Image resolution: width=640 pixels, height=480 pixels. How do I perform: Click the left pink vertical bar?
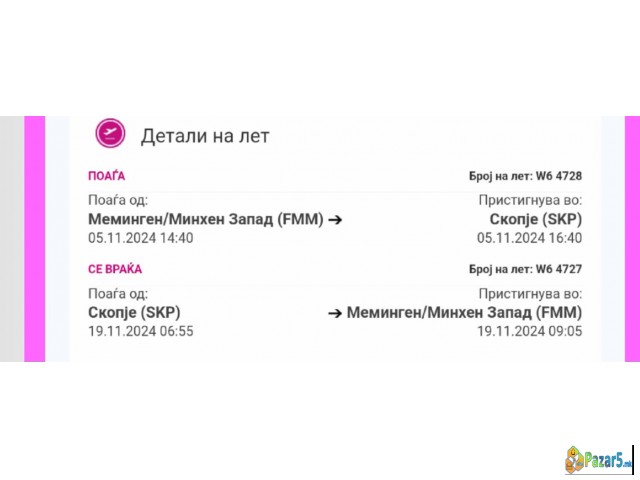tap(35, 238)
